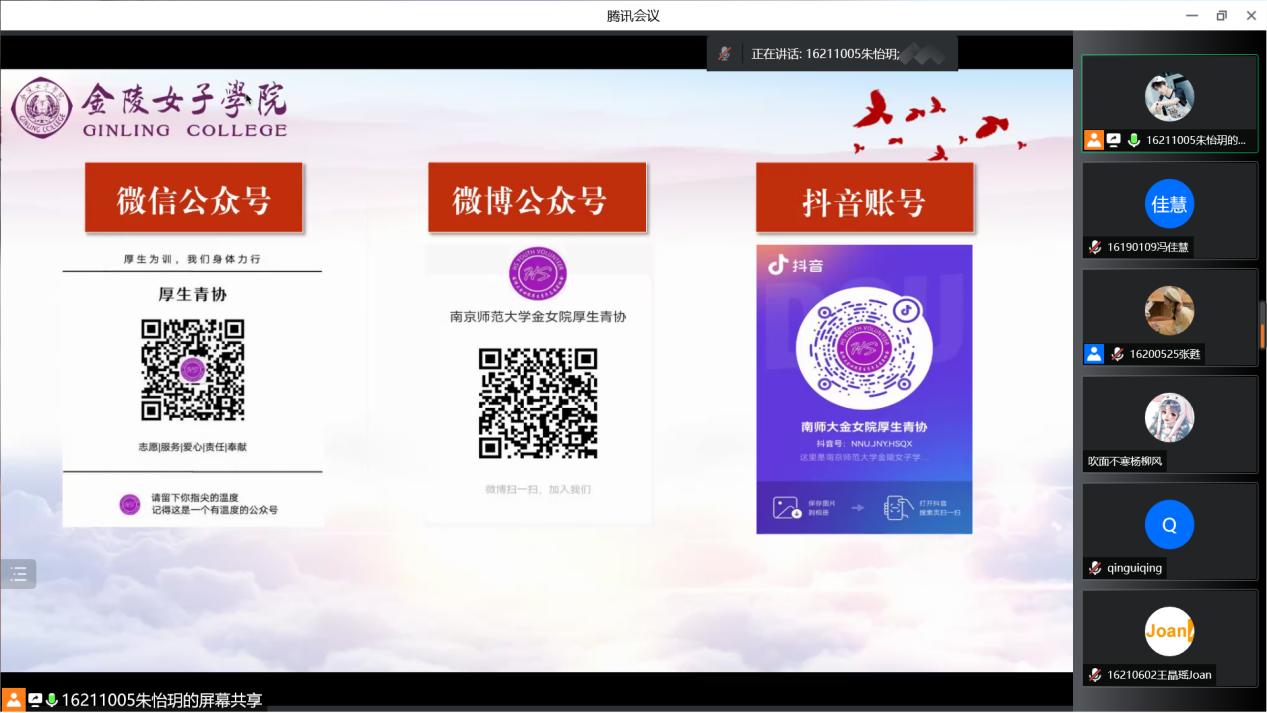The width and height of the screenshot is (1267, 713).
Task: Click green microphone on 朱怡玥 participant tile
Action: pyautogui.click(x=1134, y=140)
